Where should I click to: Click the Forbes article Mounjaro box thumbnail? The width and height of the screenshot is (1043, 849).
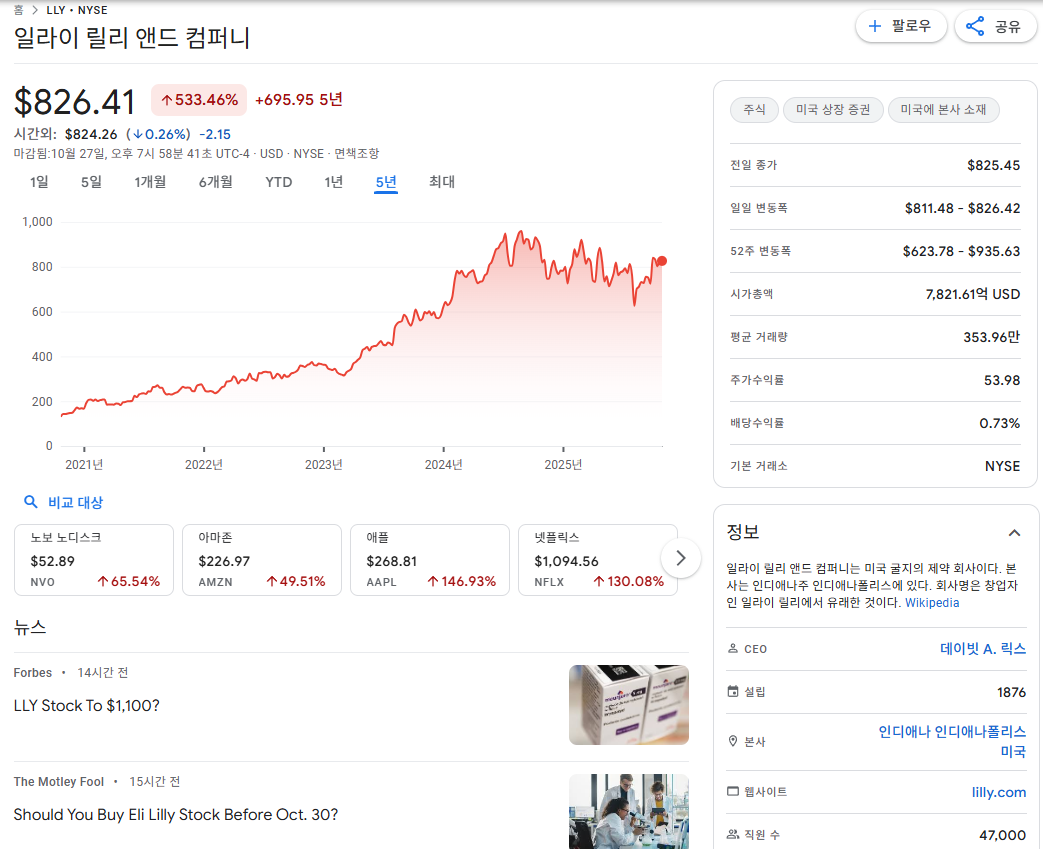629,705
